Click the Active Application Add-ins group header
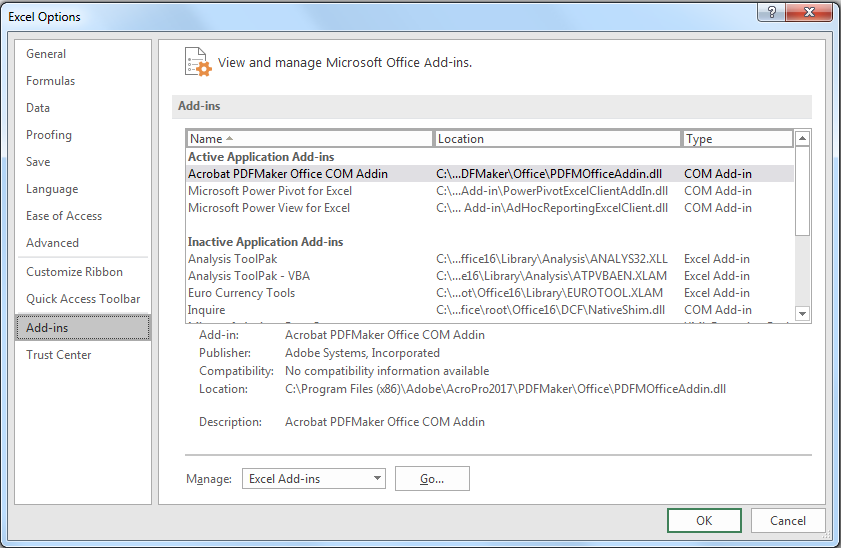The height and width of the screenshot is (548, 841). (x=261, y=157)
